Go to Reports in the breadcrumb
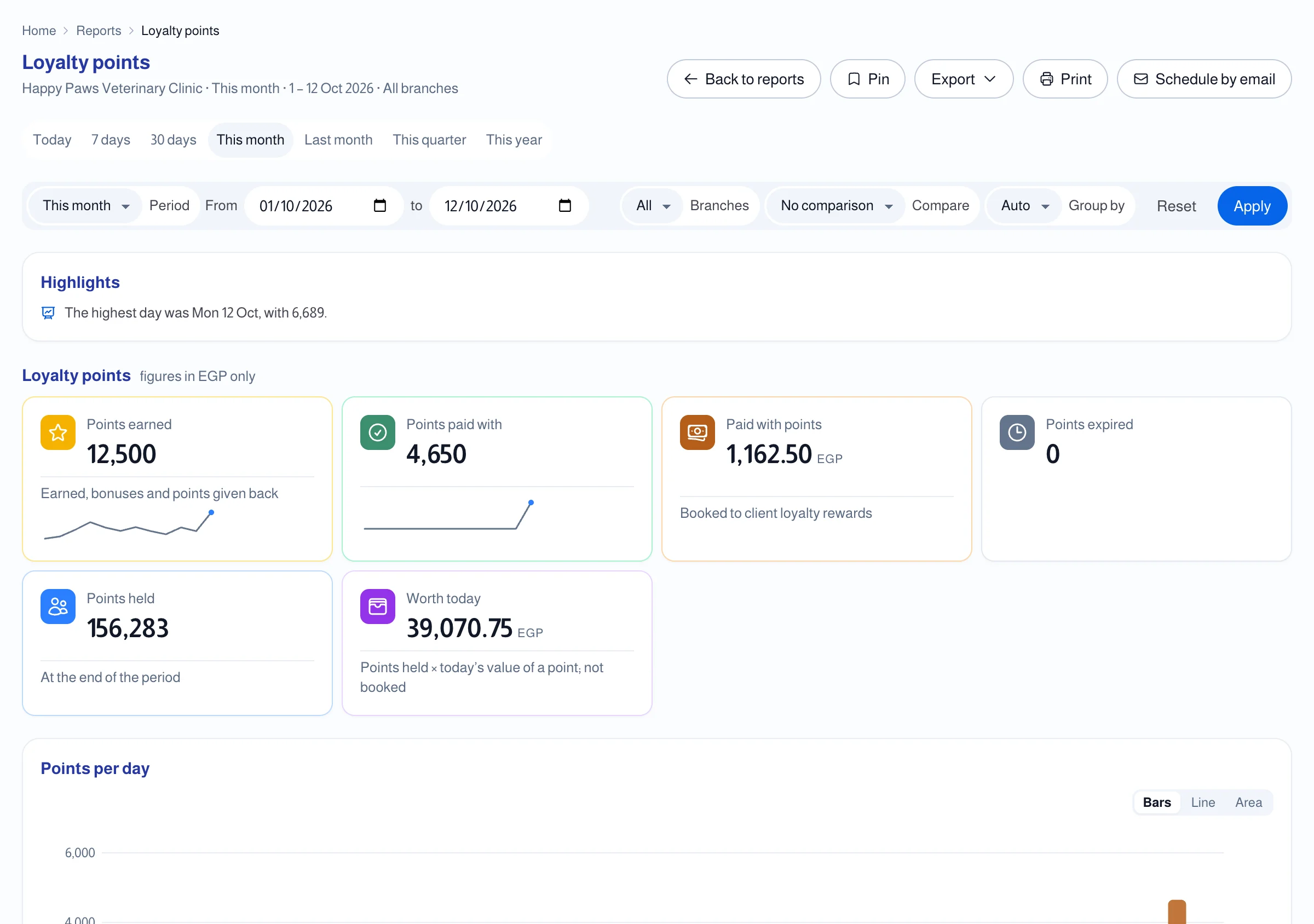Screen dimensions: 1314x924 pyautogui.click(x=99, y=31)
